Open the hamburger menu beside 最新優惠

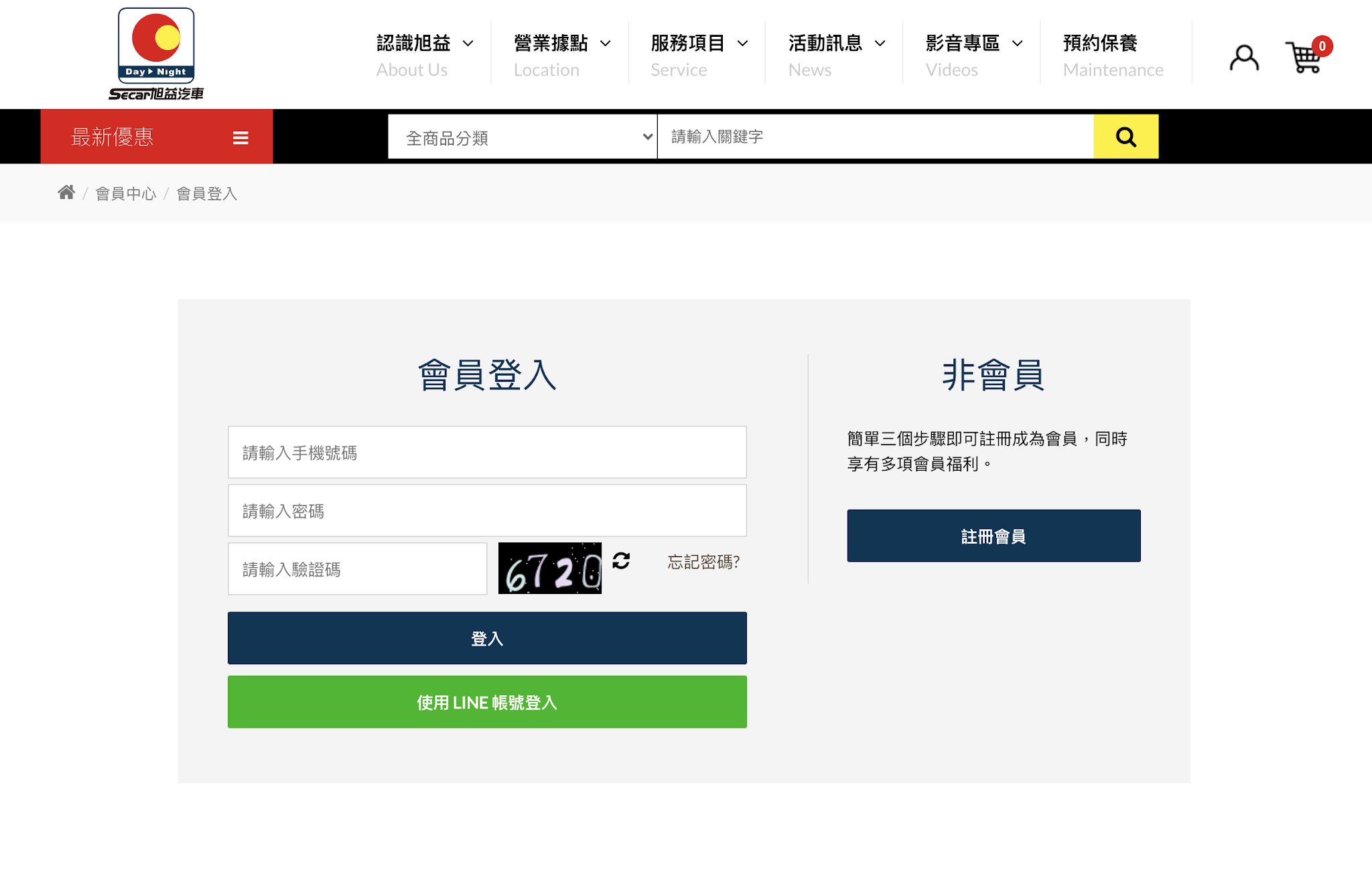click(241, 138)
